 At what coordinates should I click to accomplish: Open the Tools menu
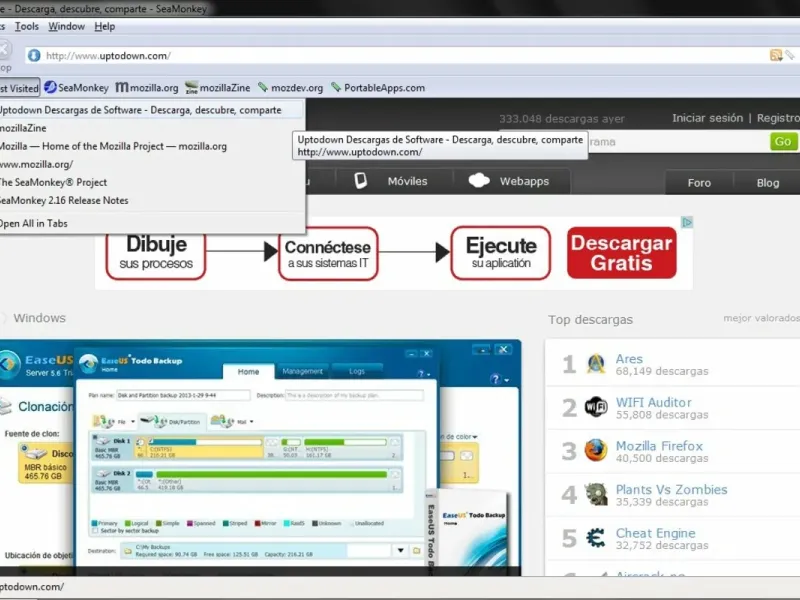(x=27, y=27)
